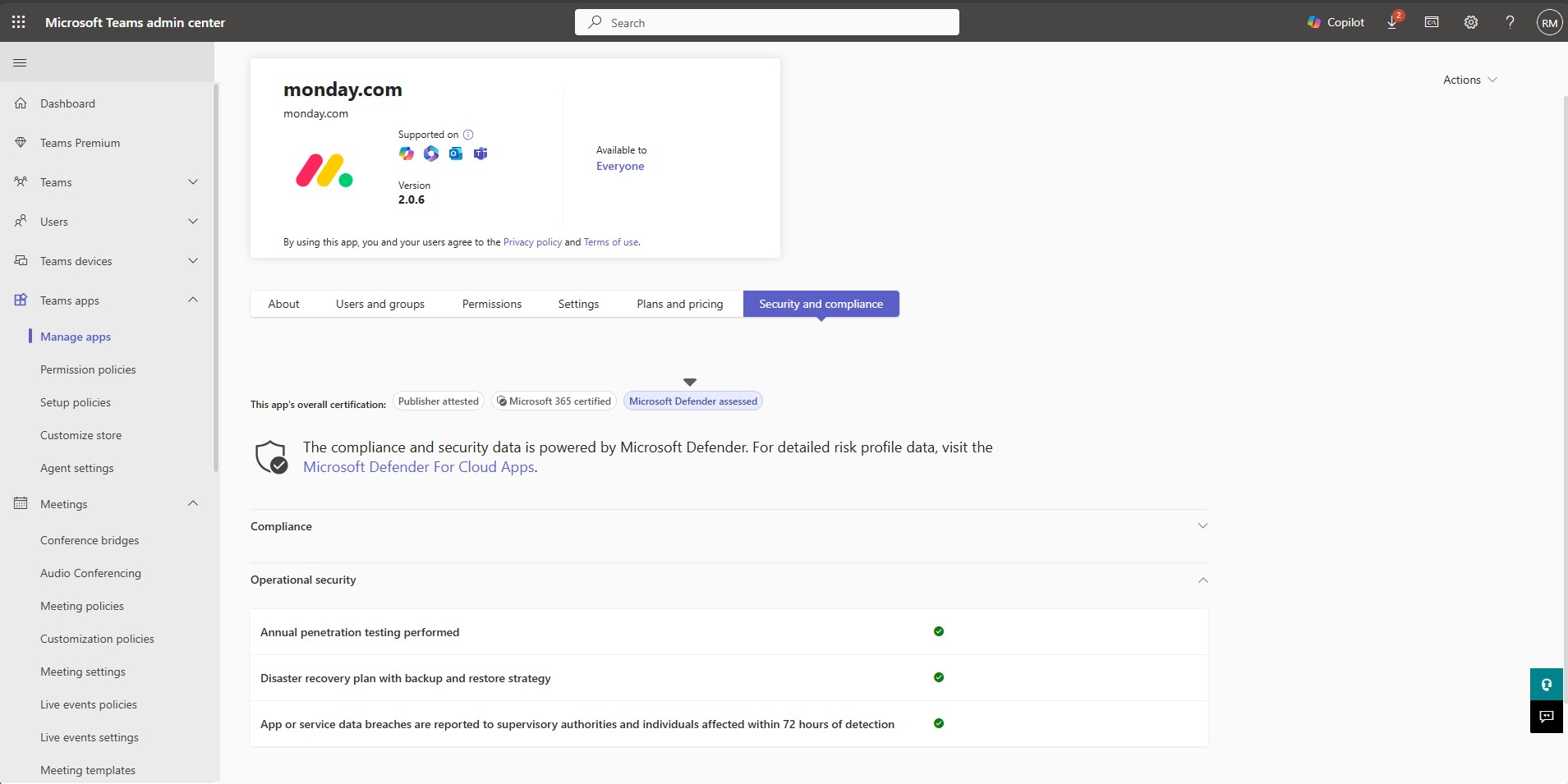The image size is (1568, 784).
Task: Click the Supported on info icon
Action: (x=468, y=135)
